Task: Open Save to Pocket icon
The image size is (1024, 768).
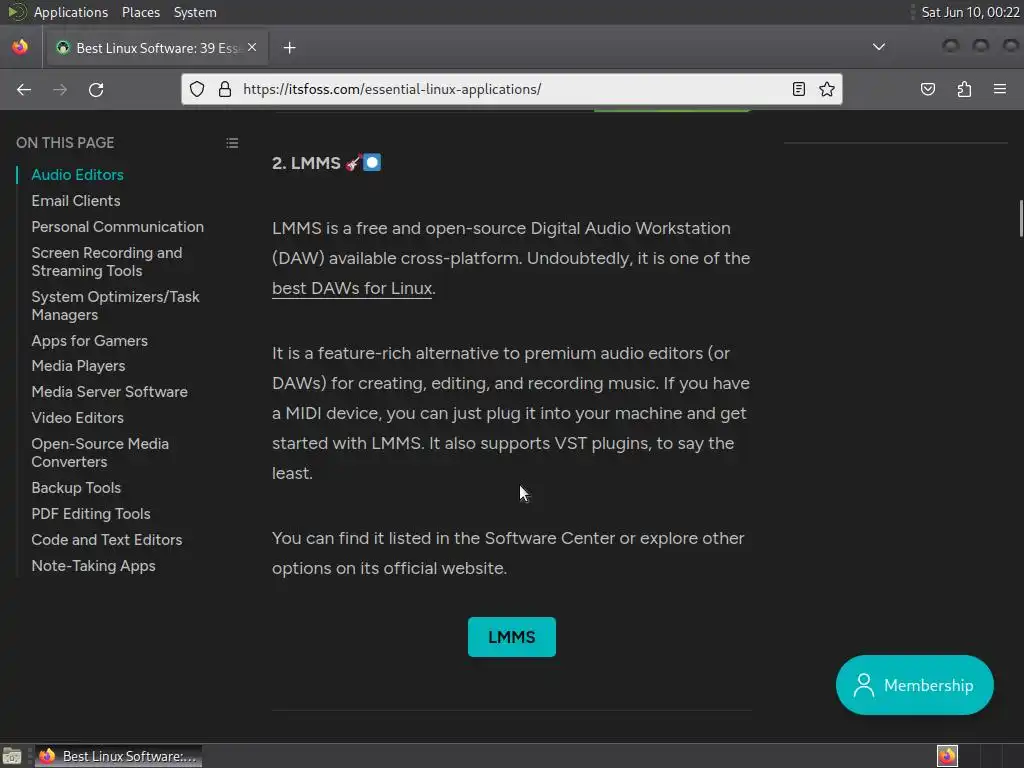Action: [x=928, y=89]
